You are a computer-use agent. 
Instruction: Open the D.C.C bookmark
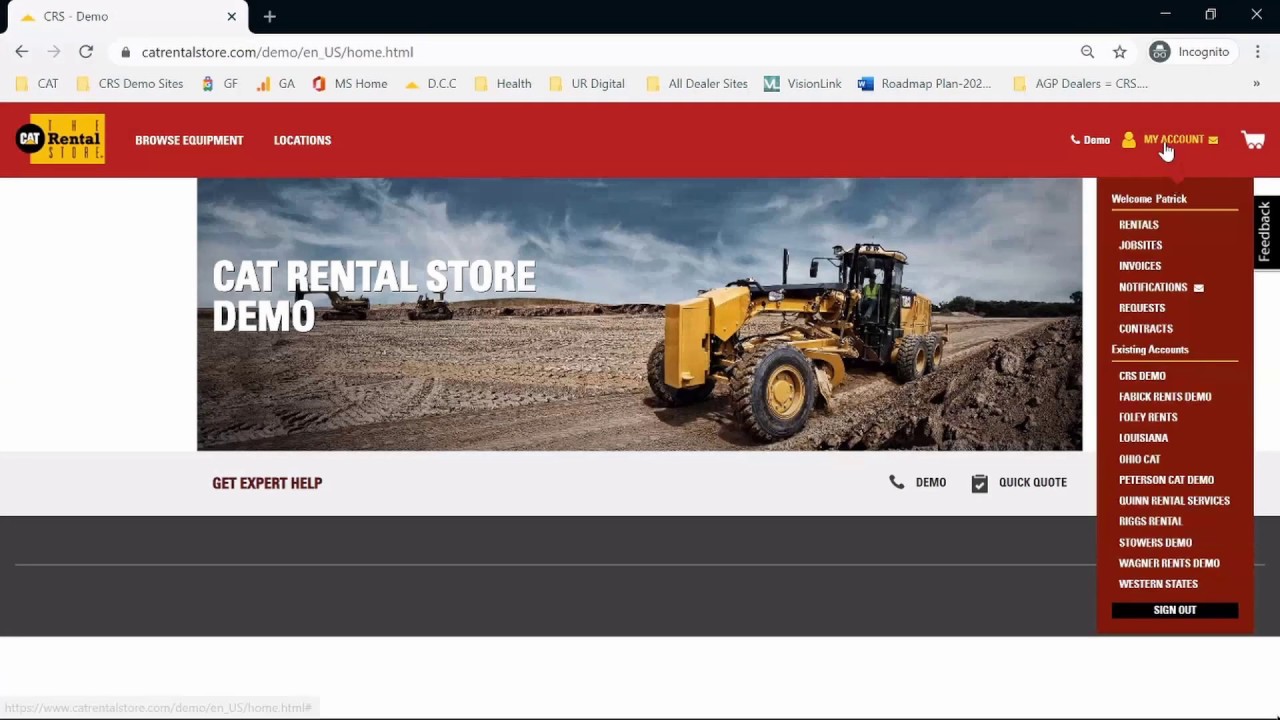coord(431,84)
